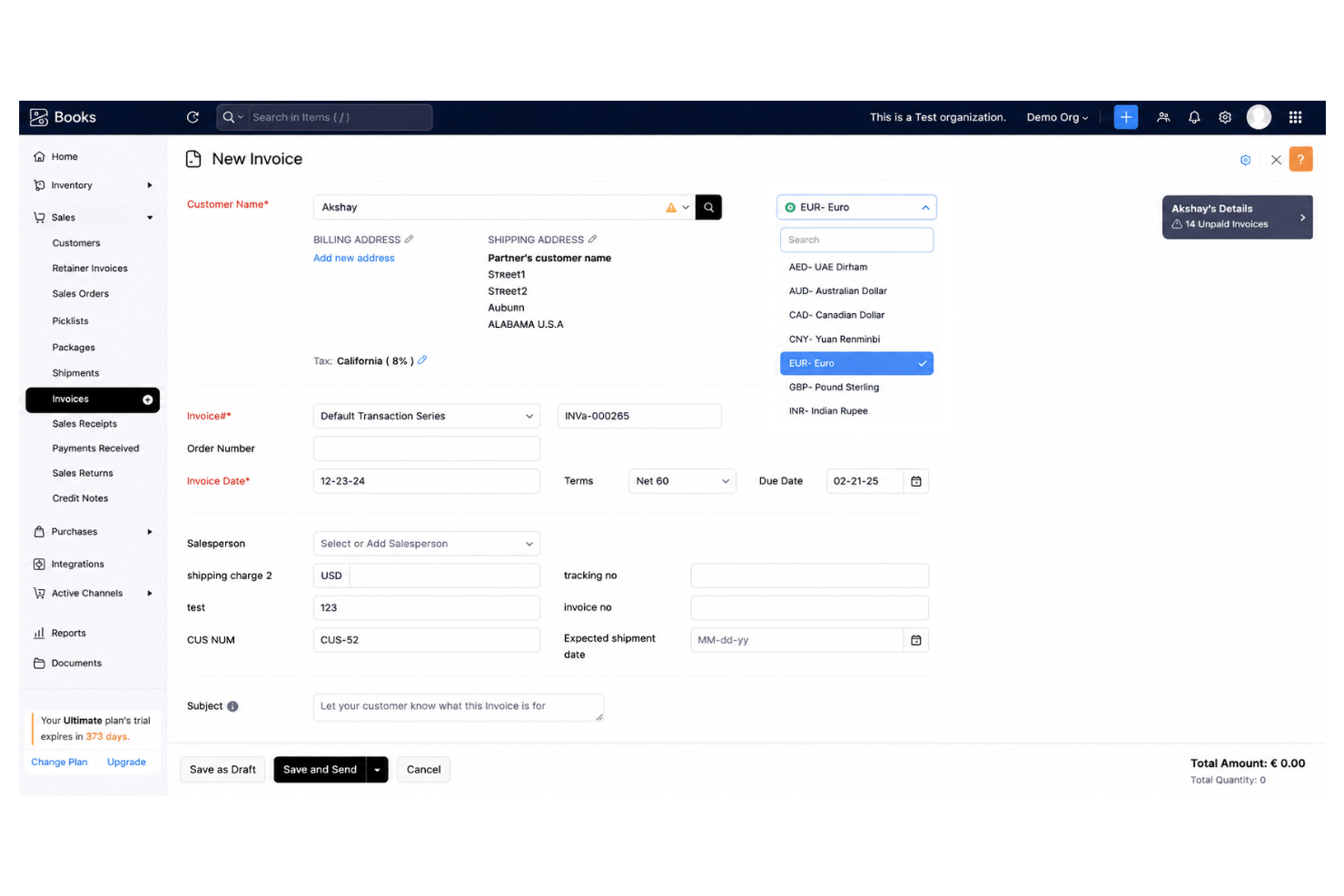1344x896 pixels.
Task: Open the referral people icon
Action: (1163, 117)
